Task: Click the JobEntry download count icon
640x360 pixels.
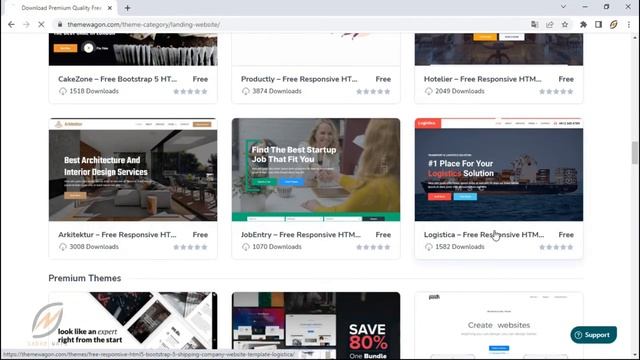Action: coord(245,247)
